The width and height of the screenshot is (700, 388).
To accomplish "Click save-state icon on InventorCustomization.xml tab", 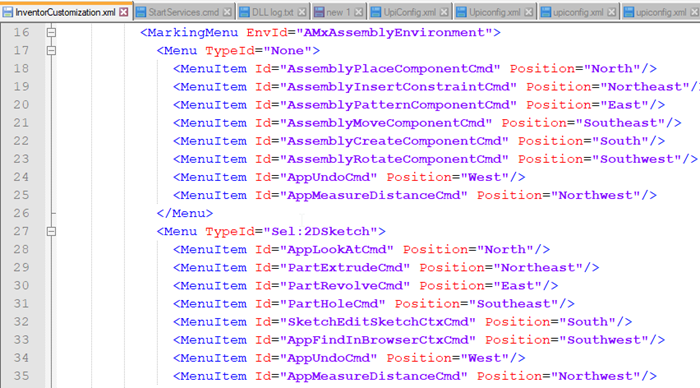I will click(x=8, y=12).
